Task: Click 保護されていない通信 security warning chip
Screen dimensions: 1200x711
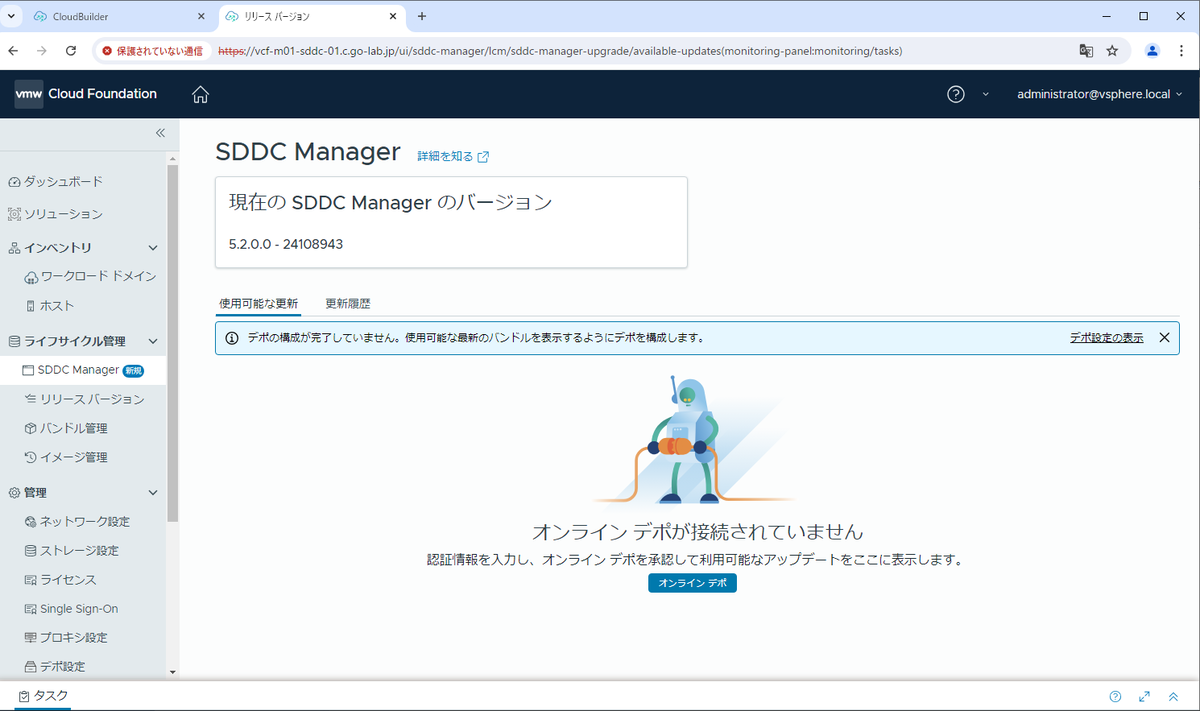Action: click(153, 51)
